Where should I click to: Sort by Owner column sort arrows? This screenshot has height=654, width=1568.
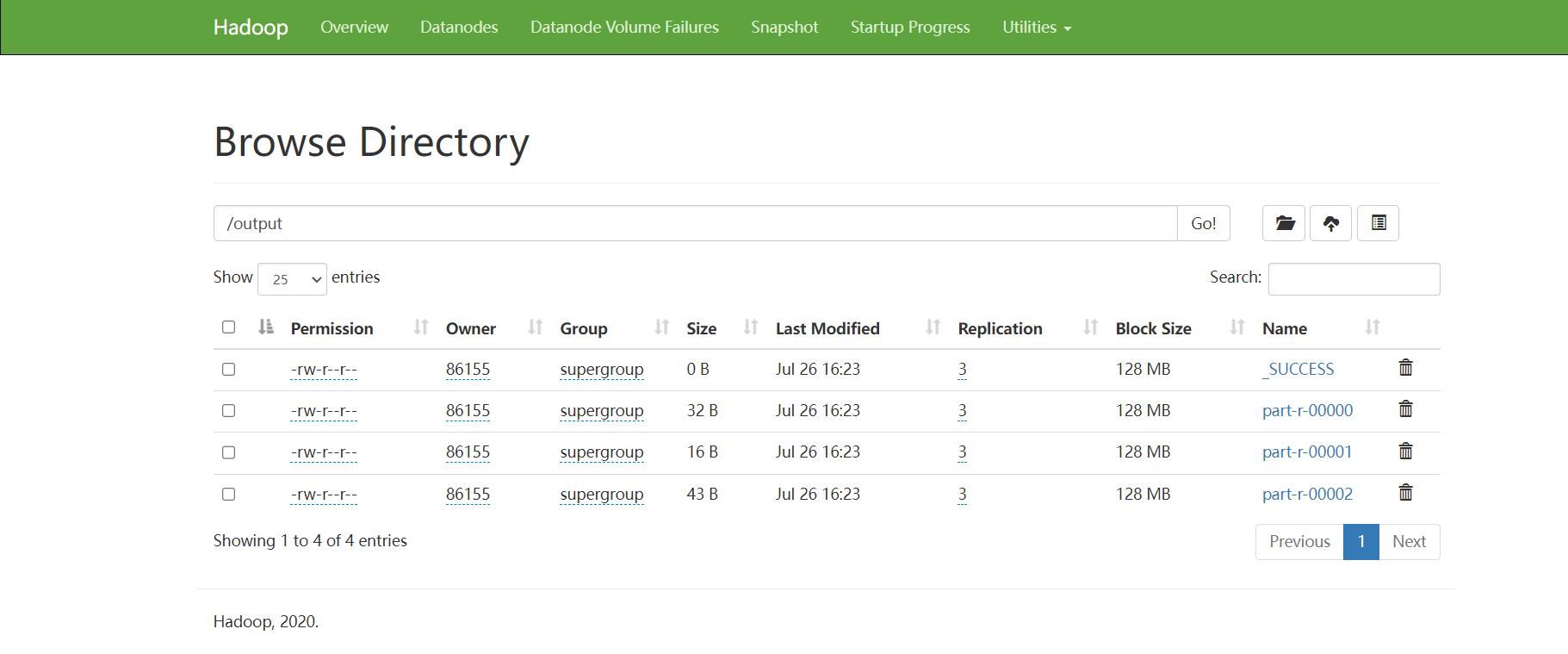point(536,327)
